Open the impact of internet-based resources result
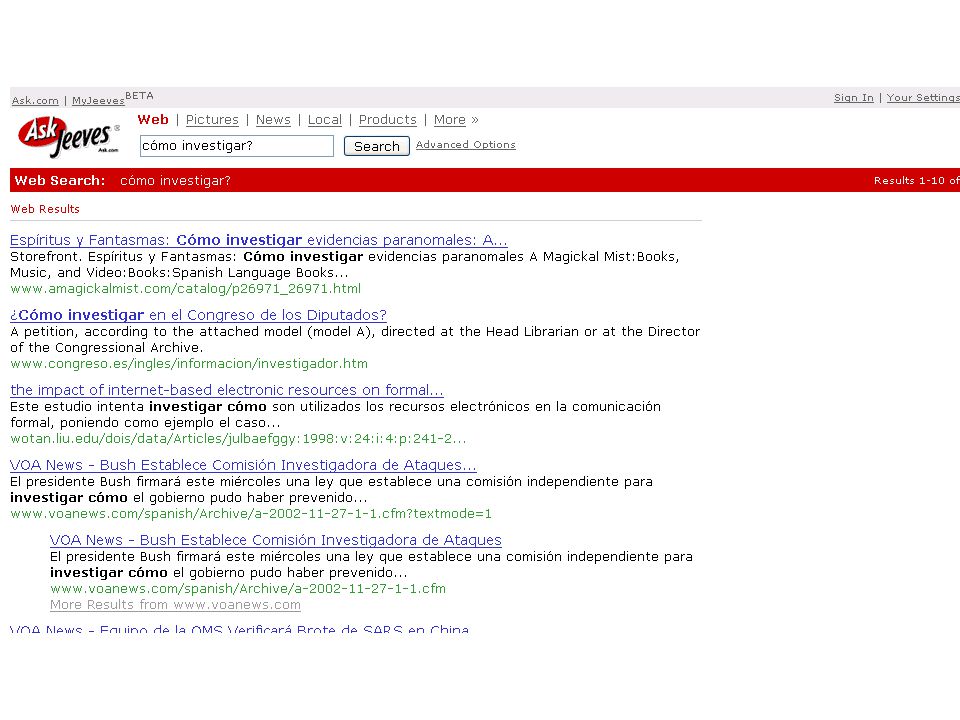The width and height of the screenshot is (960, 720). 227,390
